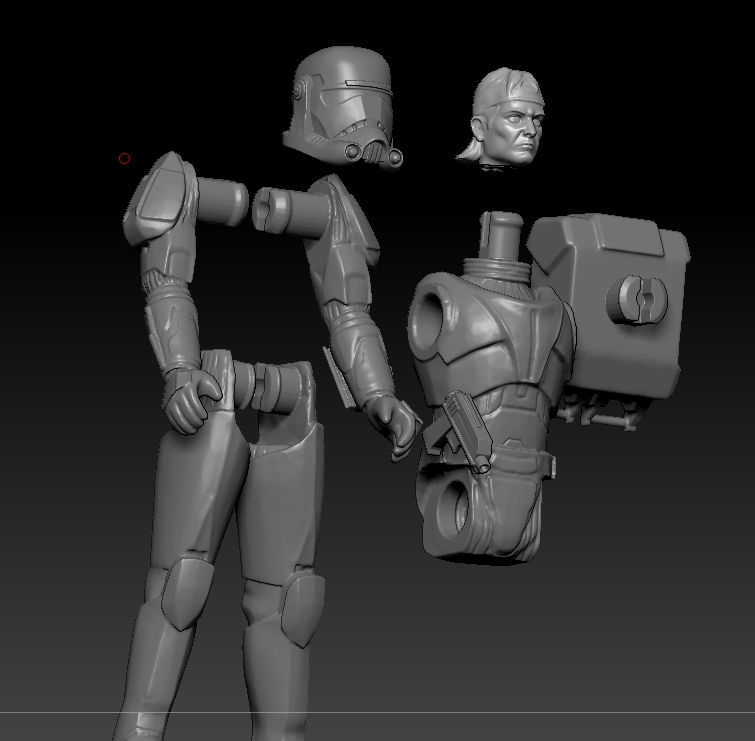Select the neck post atop the torso
Screen dimensions: 755x741
501,237
